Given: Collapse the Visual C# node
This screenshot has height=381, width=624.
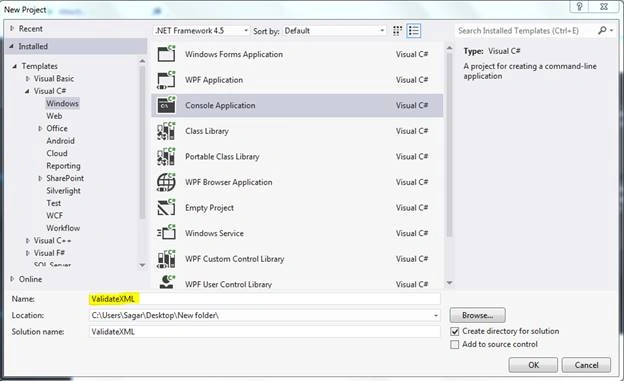Looking at the screenshot, I should tap(27, 92).
